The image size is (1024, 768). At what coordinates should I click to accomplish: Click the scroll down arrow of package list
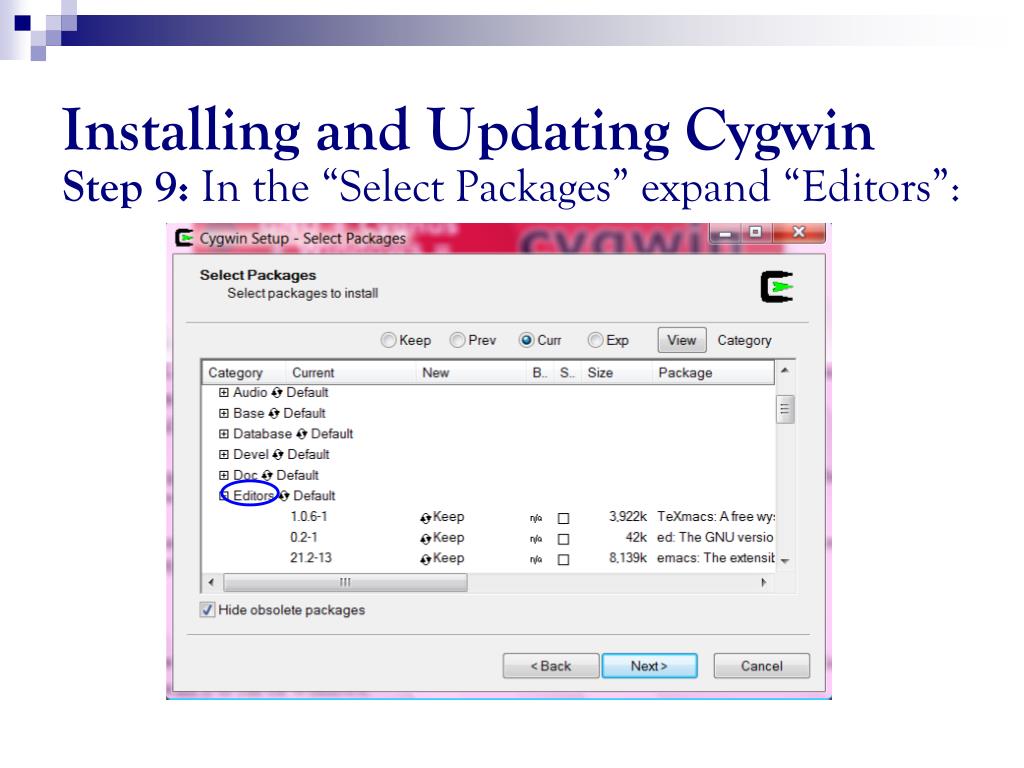[x=785, y=562]
